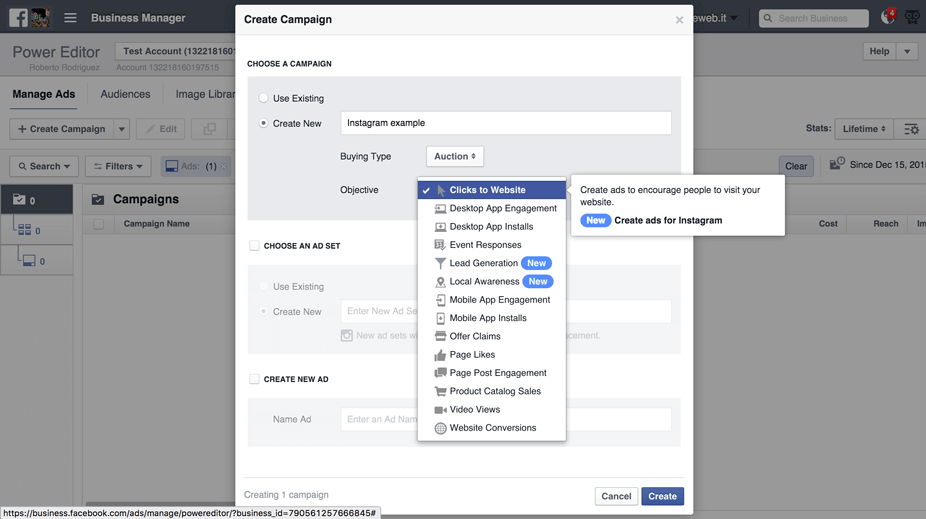Click the Cancel button in dialog
Image resolution: width=926 pixels, height=519 pixels.
(x=616, y=497)
